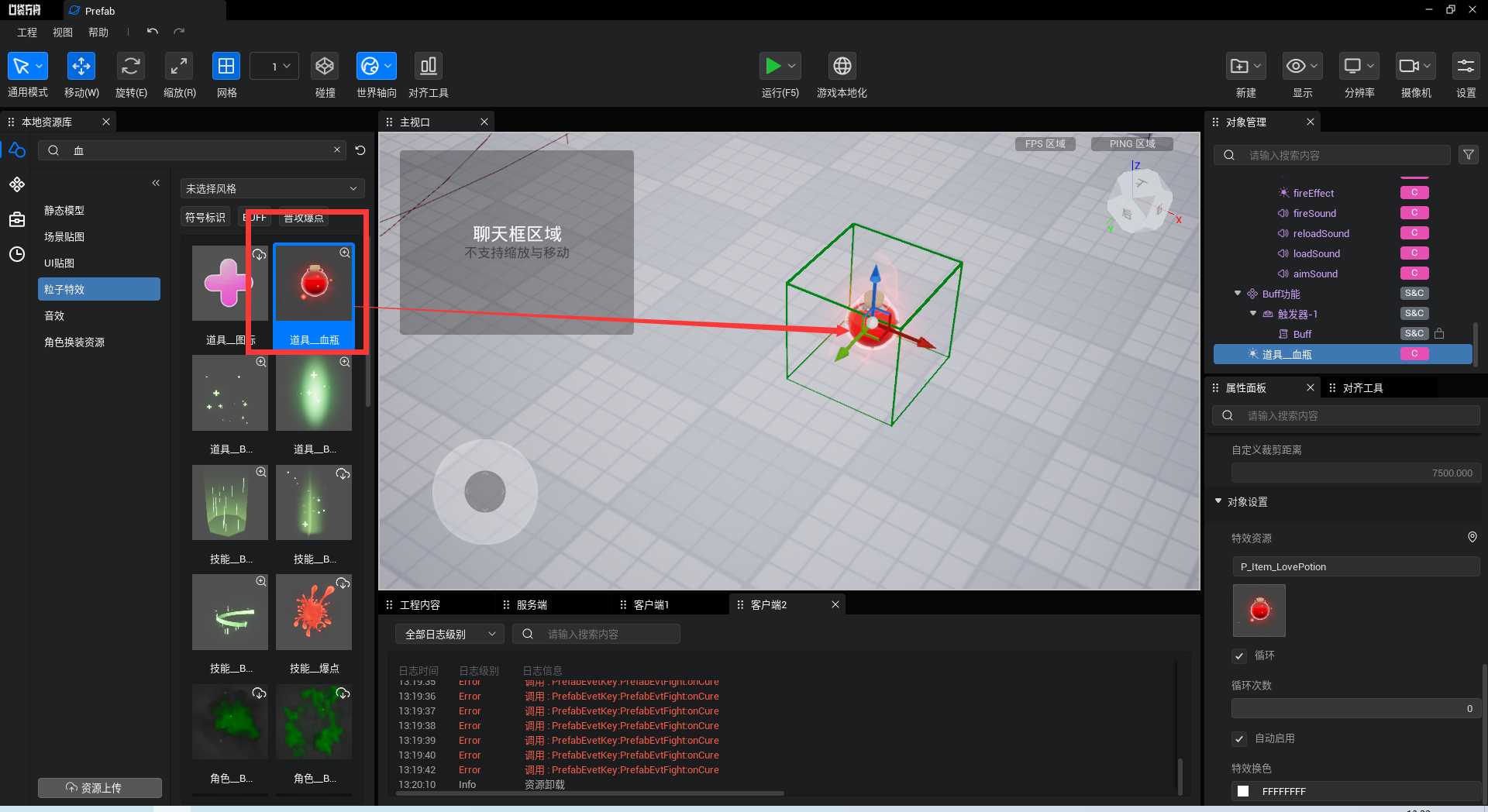Screen dimensions: 1488x812
Task: Click the 循环次数 value field
Action: 1355,709
